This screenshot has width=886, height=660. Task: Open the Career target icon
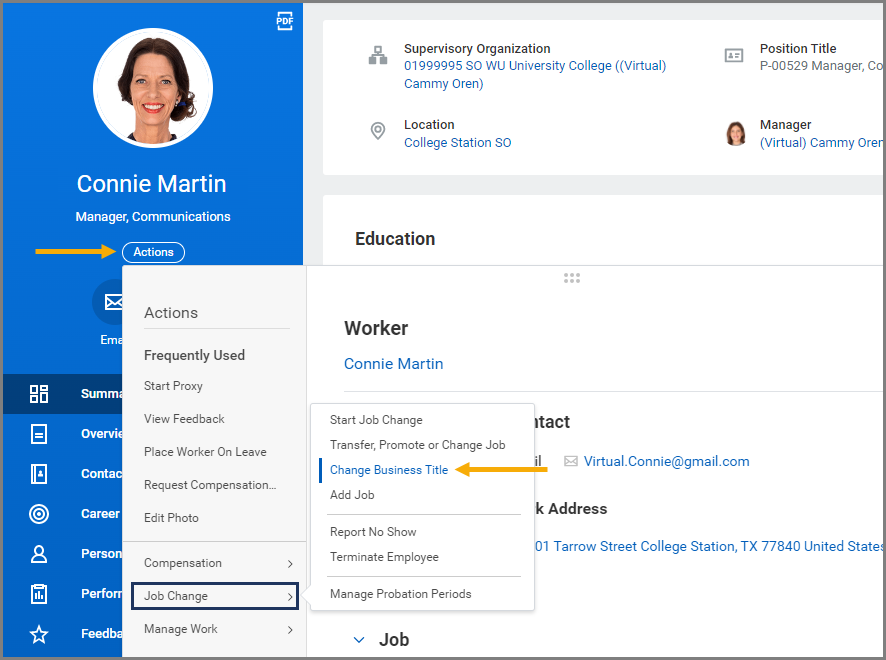(x=39, y=514)
